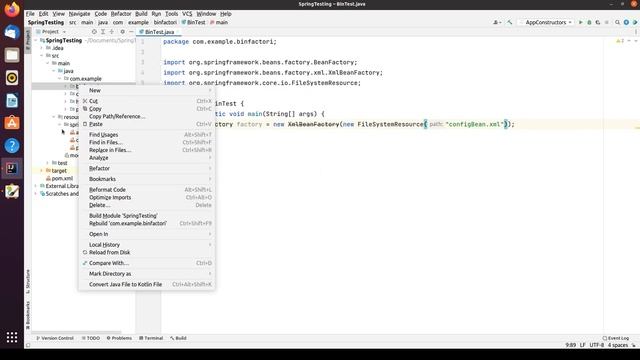Screen dimensions: 640x360
Task: Click UTF-8 encoding in status bar
Action: click(596, 345)
